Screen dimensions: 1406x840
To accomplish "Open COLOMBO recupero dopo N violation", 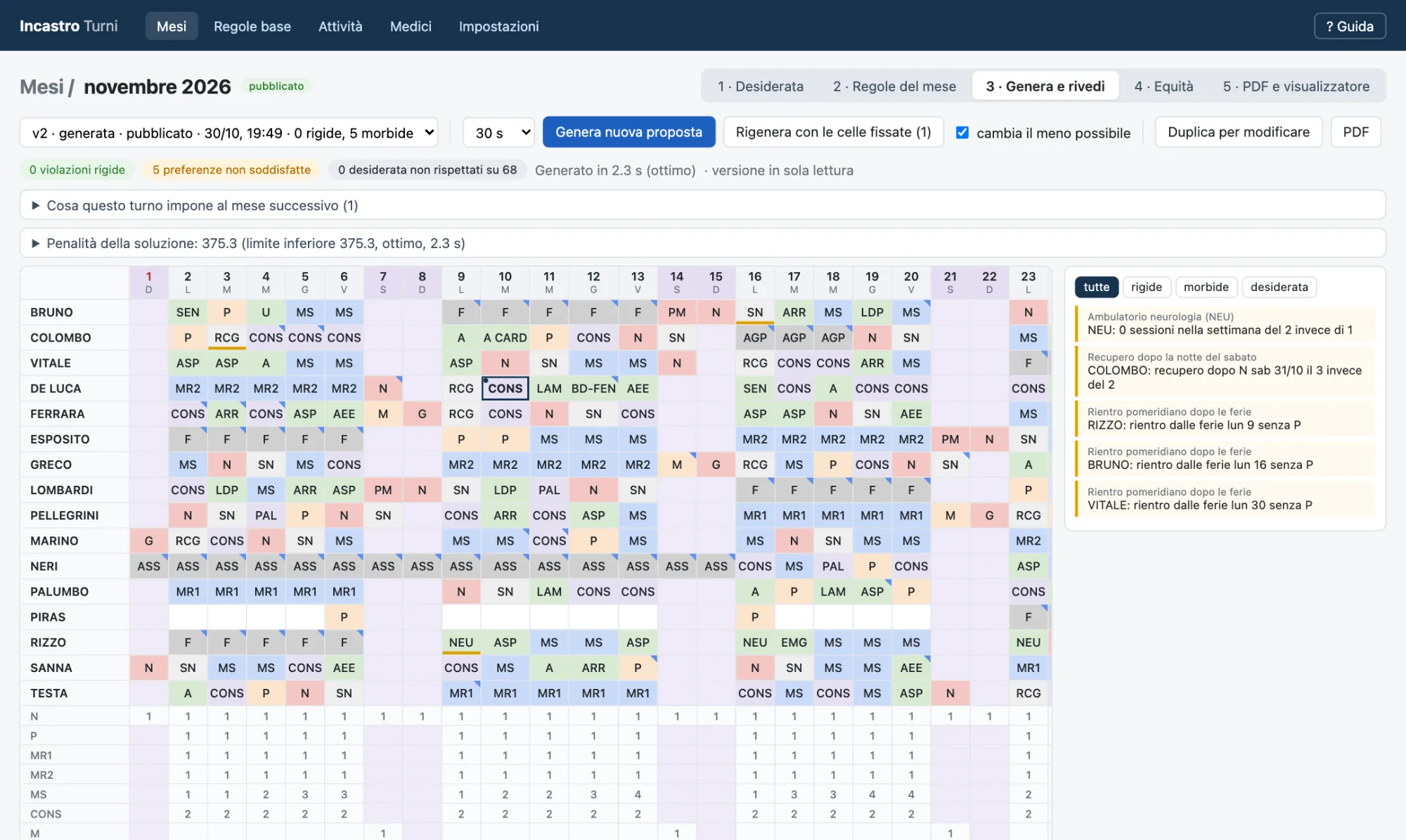I will pyautogui.click(x=1225, y=370).
